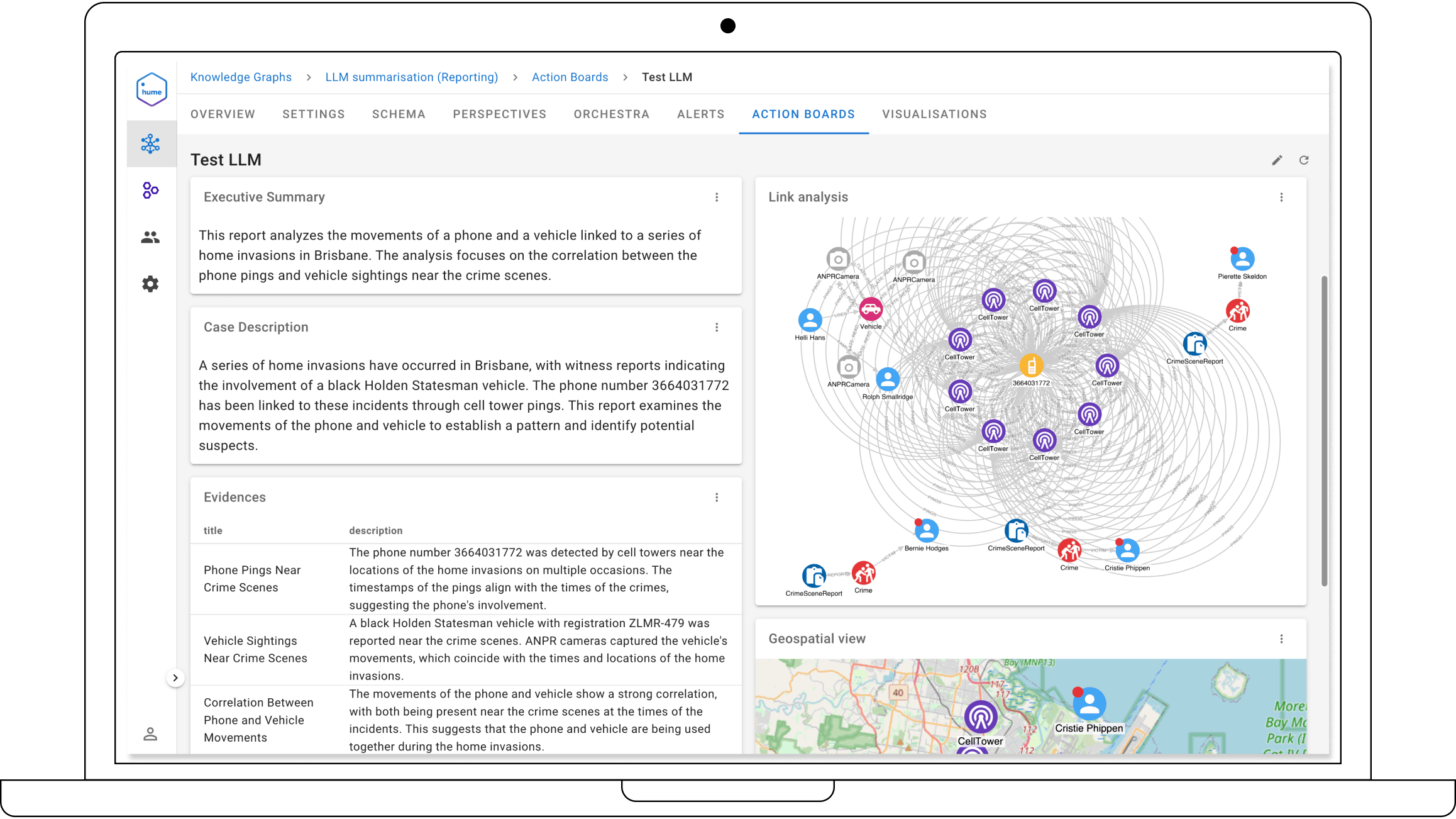Click the user profile icon at sidebar bottom
The image size is (1456, 819).
click(x=150, y=734)
